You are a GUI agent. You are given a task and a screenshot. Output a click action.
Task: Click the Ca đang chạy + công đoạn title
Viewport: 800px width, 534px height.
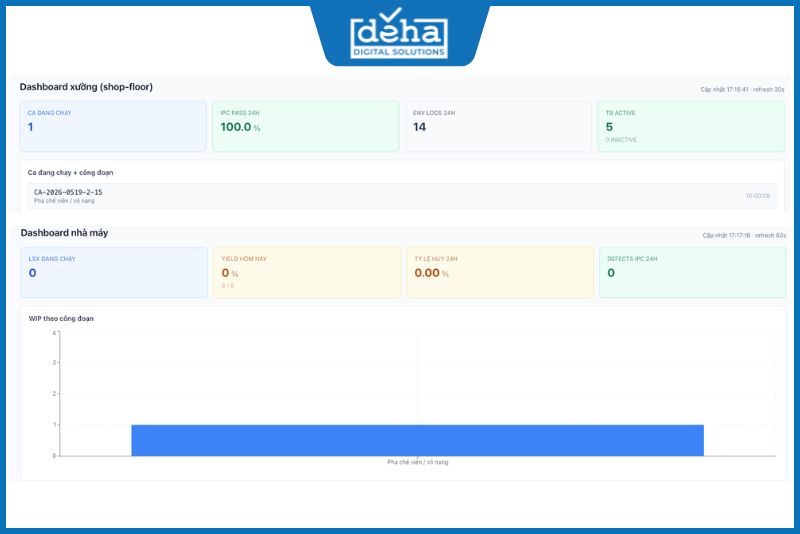click(x=70, y=172)
